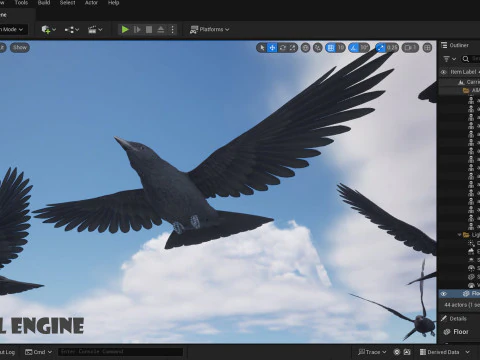This screenshot has width=480, height=360.
Task: Open the Platforms dropdown
Action: click(209, 30)
